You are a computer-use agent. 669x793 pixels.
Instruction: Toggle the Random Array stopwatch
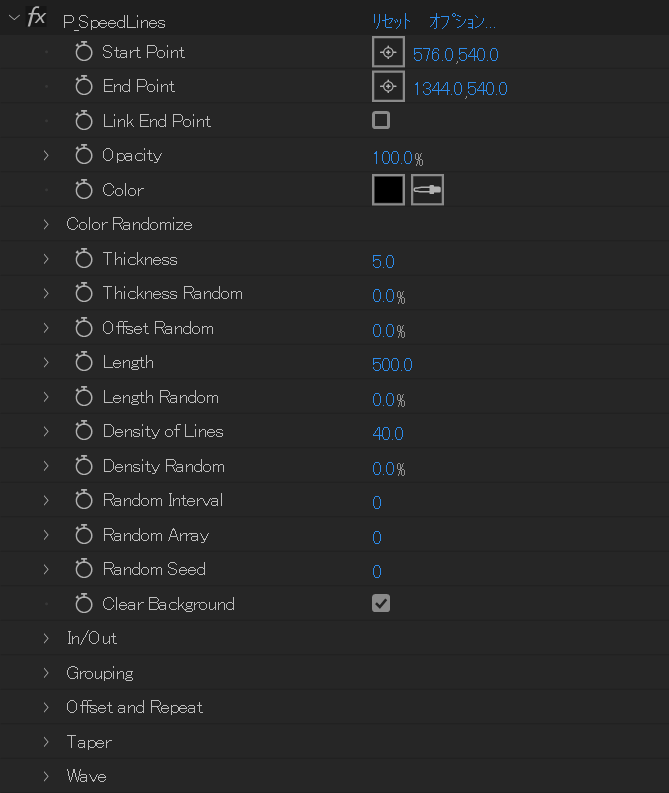pyautogui.click(x=84, y=535)
